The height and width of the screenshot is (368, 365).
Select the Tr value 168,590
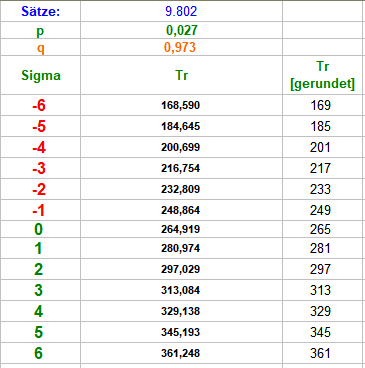click(181, 105)
